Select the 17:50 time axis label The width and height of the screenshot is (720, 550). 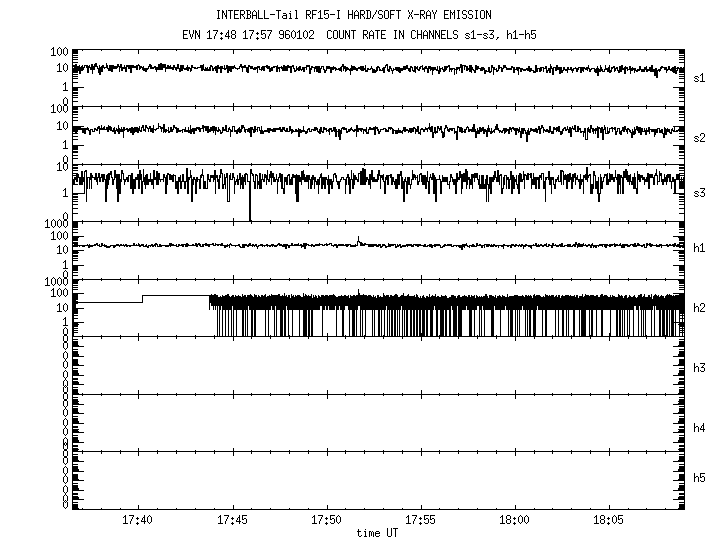pyautogui.click(x=326, y=521)
